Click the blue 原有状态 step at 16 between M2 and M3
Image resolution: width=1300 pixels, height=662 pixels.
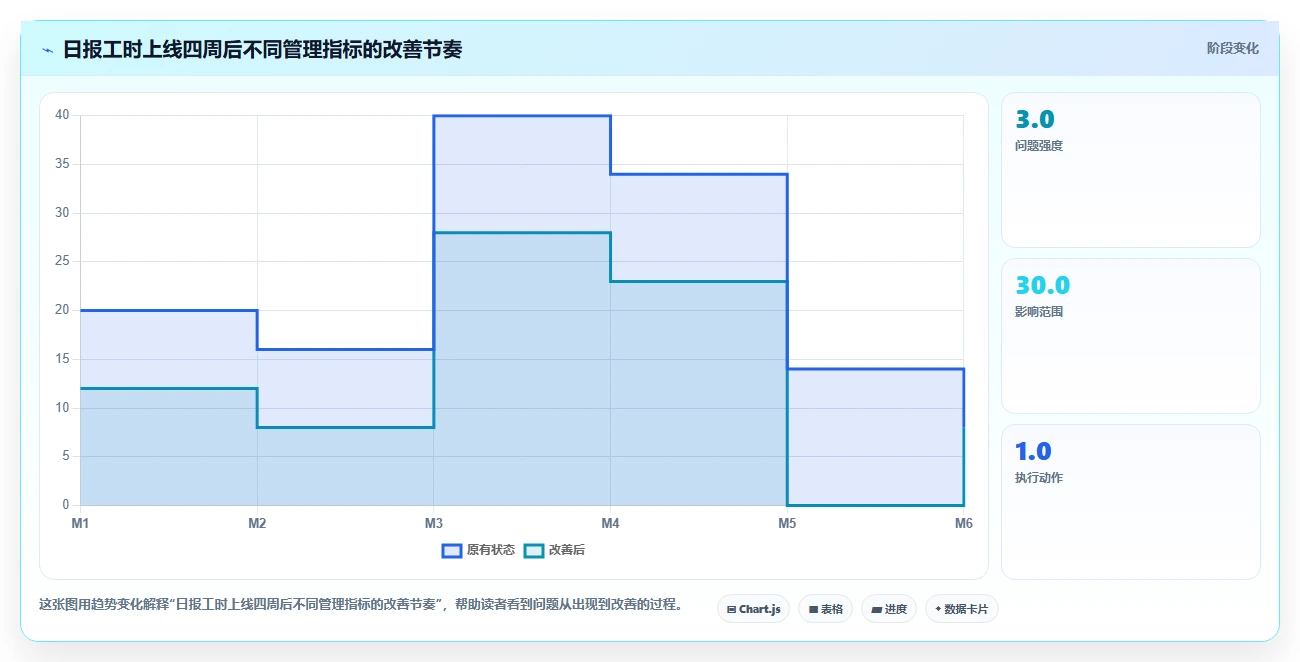pos(345,349)
